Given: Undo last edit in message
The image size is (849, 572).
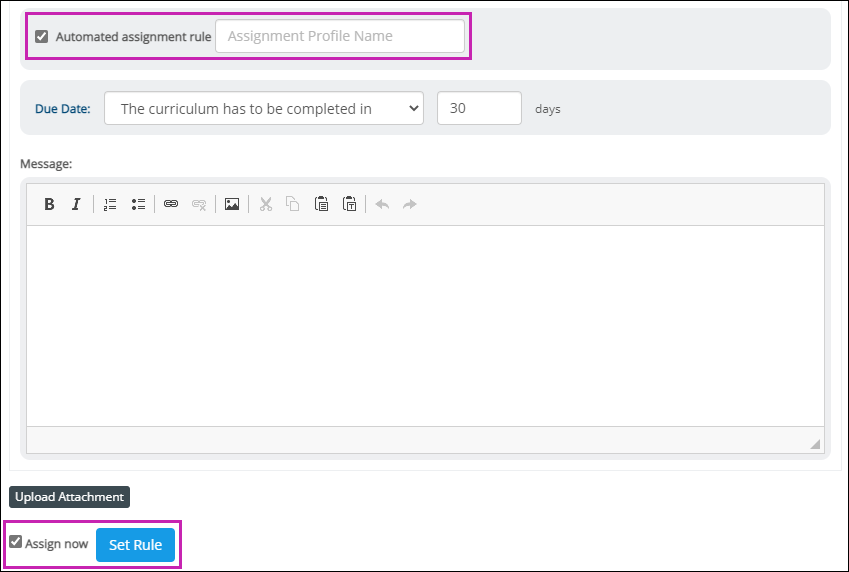Looking at the screenshot, I should pyautogui.click(x=382, y=204).
